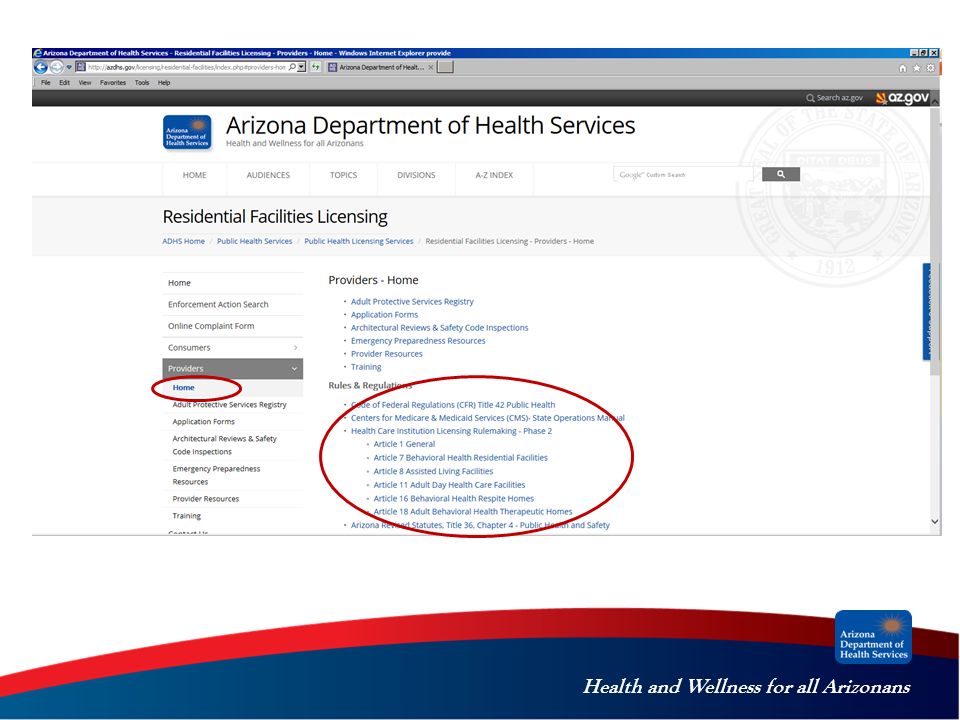Screen dimensions: 960x720
Task: Open the Application Forms content link
Action: click(x=384, y=315)
